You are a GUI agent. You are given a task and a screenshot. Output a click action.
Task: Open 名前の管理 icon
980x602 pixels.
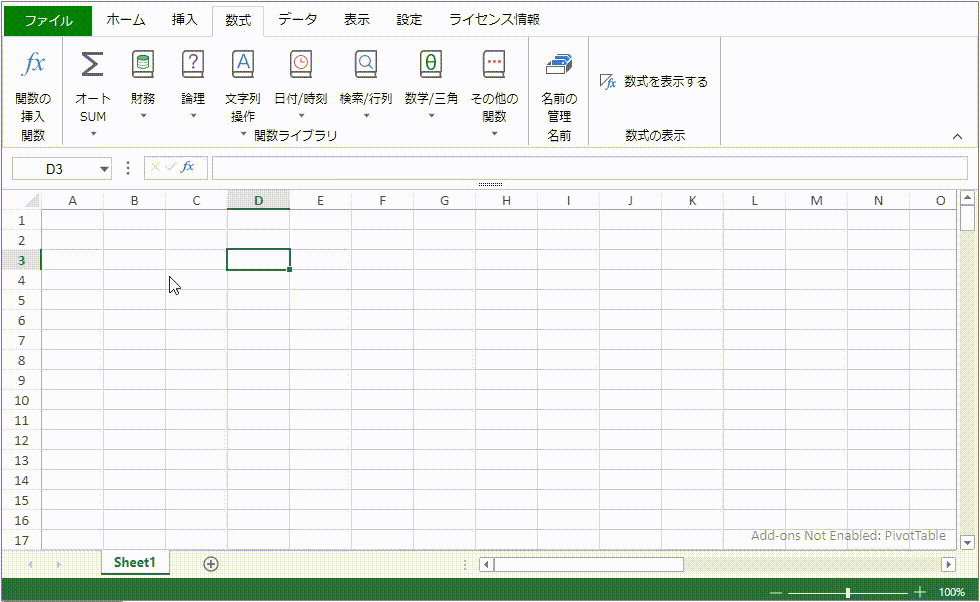pyautogui.click(x=559, y=65)
